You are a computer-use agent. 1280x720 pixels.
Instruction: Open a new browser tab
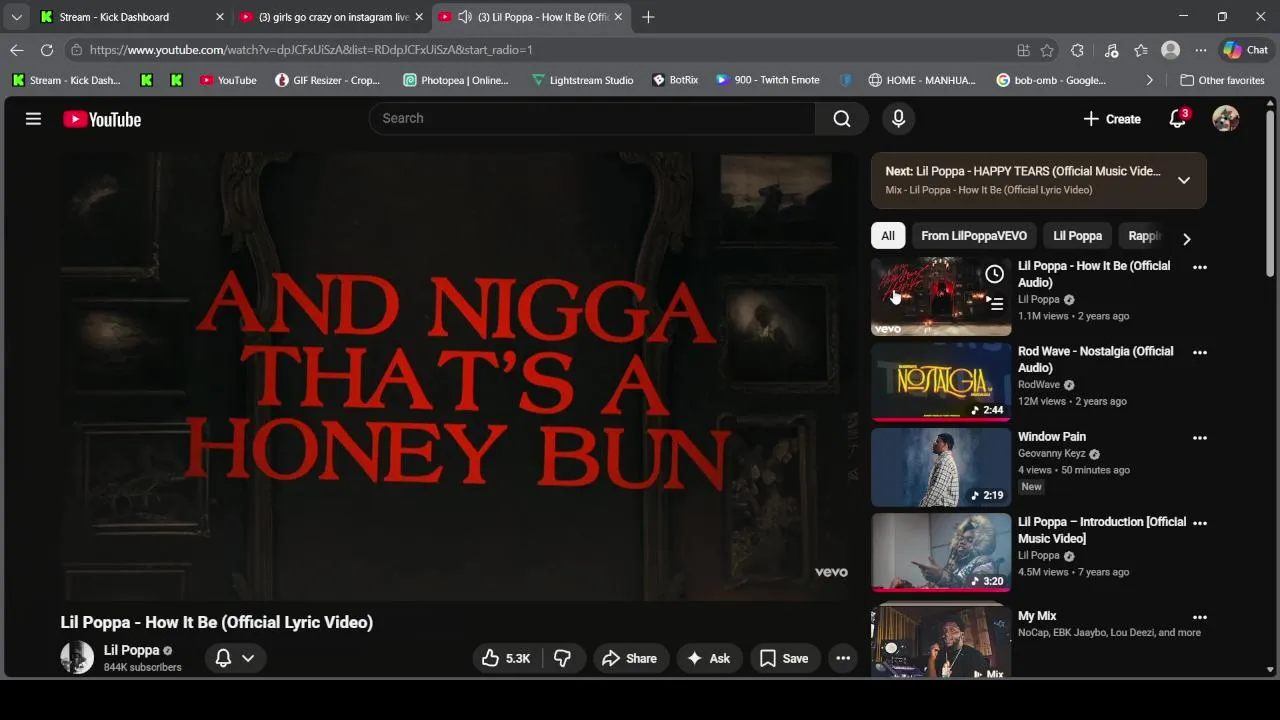648,17
